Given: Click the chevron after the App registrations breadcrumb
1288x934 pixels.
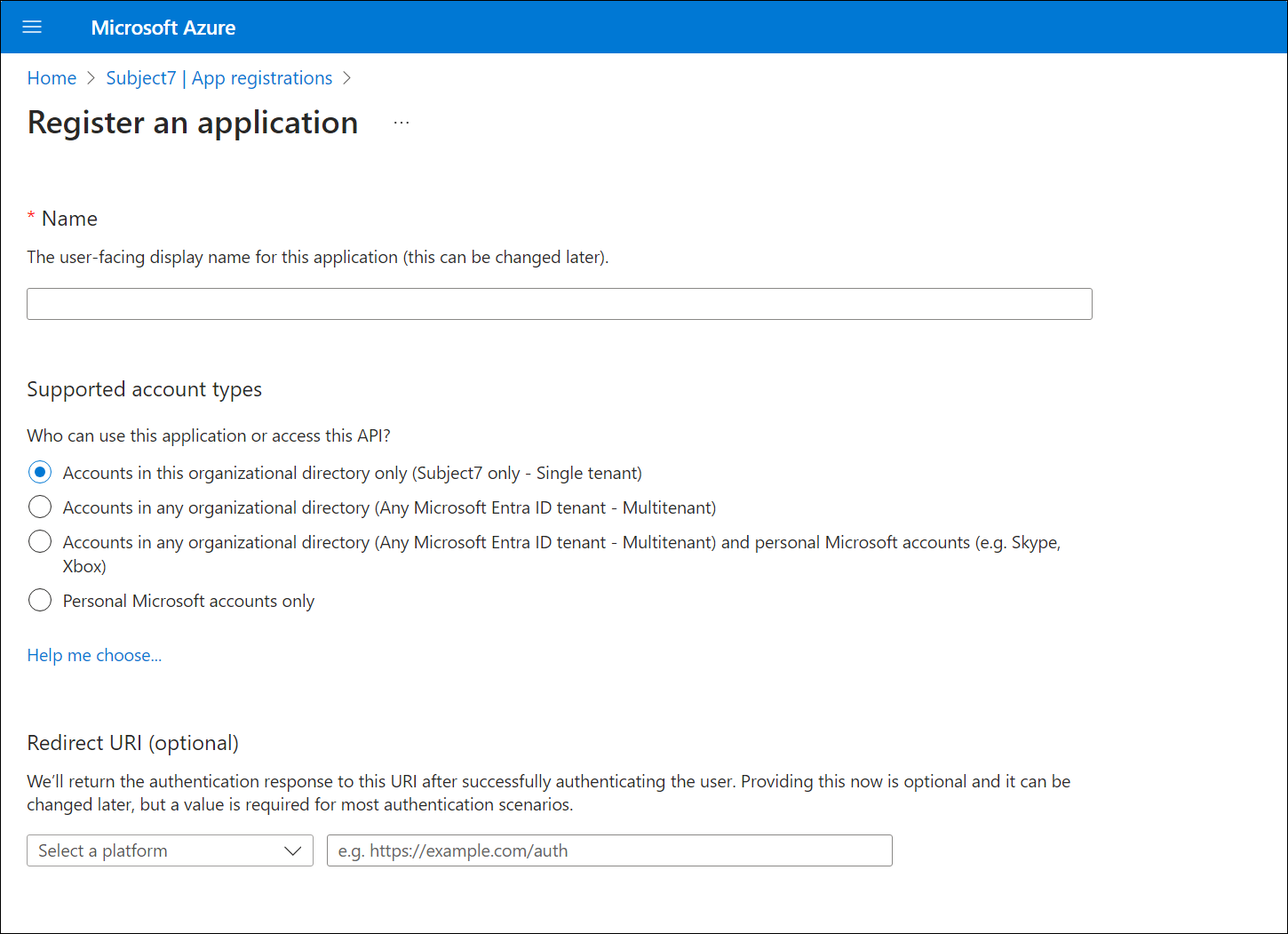Looking at the screenshot, I should [x=347, y=78].
